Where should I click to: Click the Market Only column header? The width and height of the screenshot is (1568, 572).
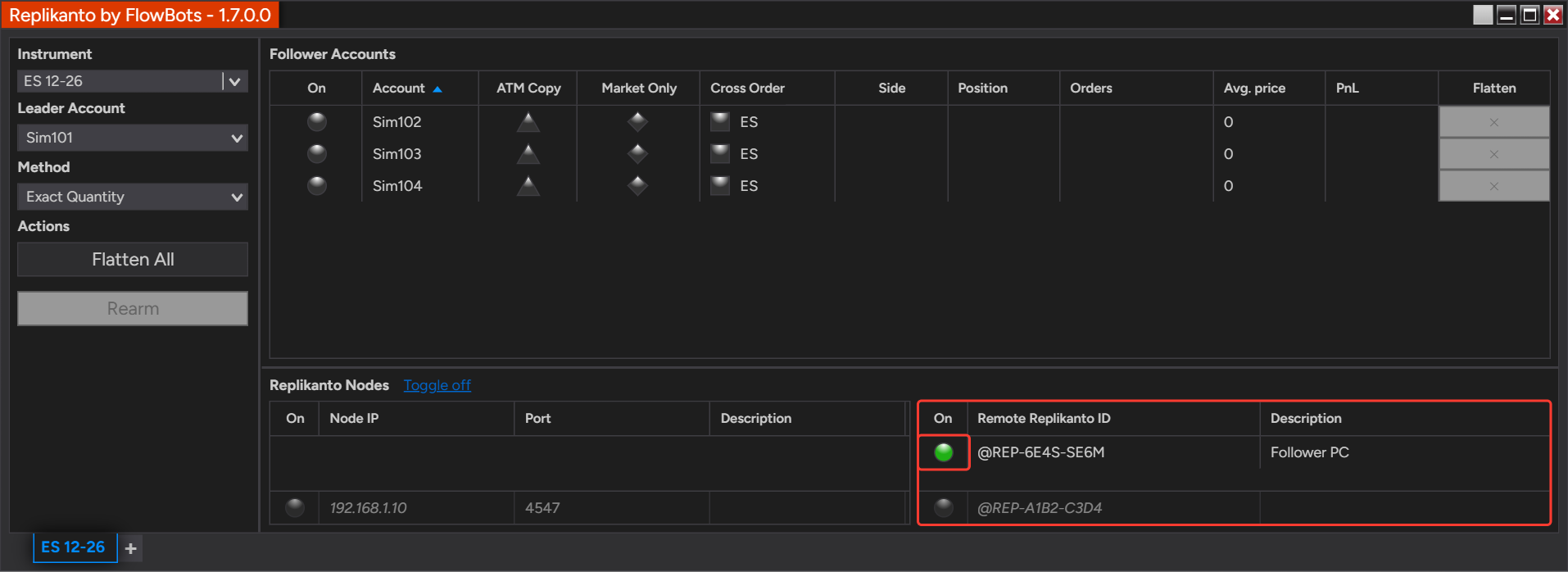tap(639, 89)
